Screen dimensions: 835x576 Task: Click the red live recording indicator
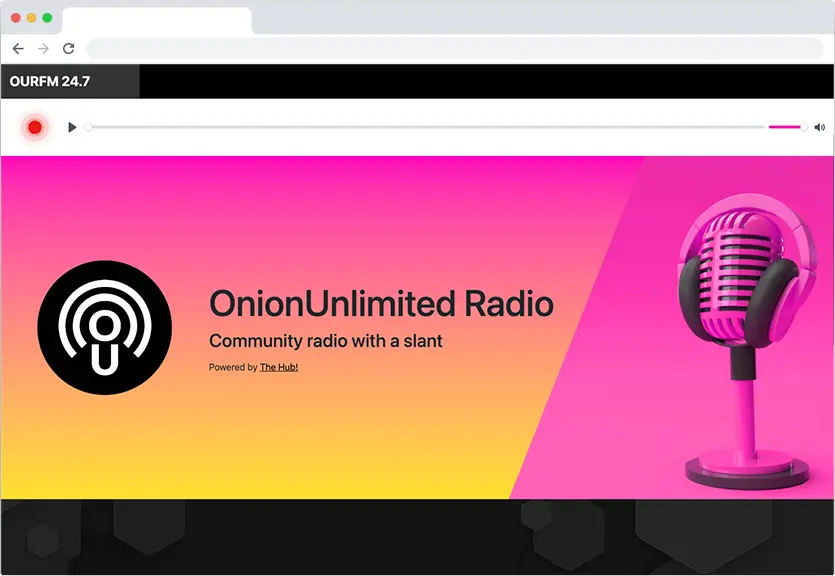tap(35, 127)
